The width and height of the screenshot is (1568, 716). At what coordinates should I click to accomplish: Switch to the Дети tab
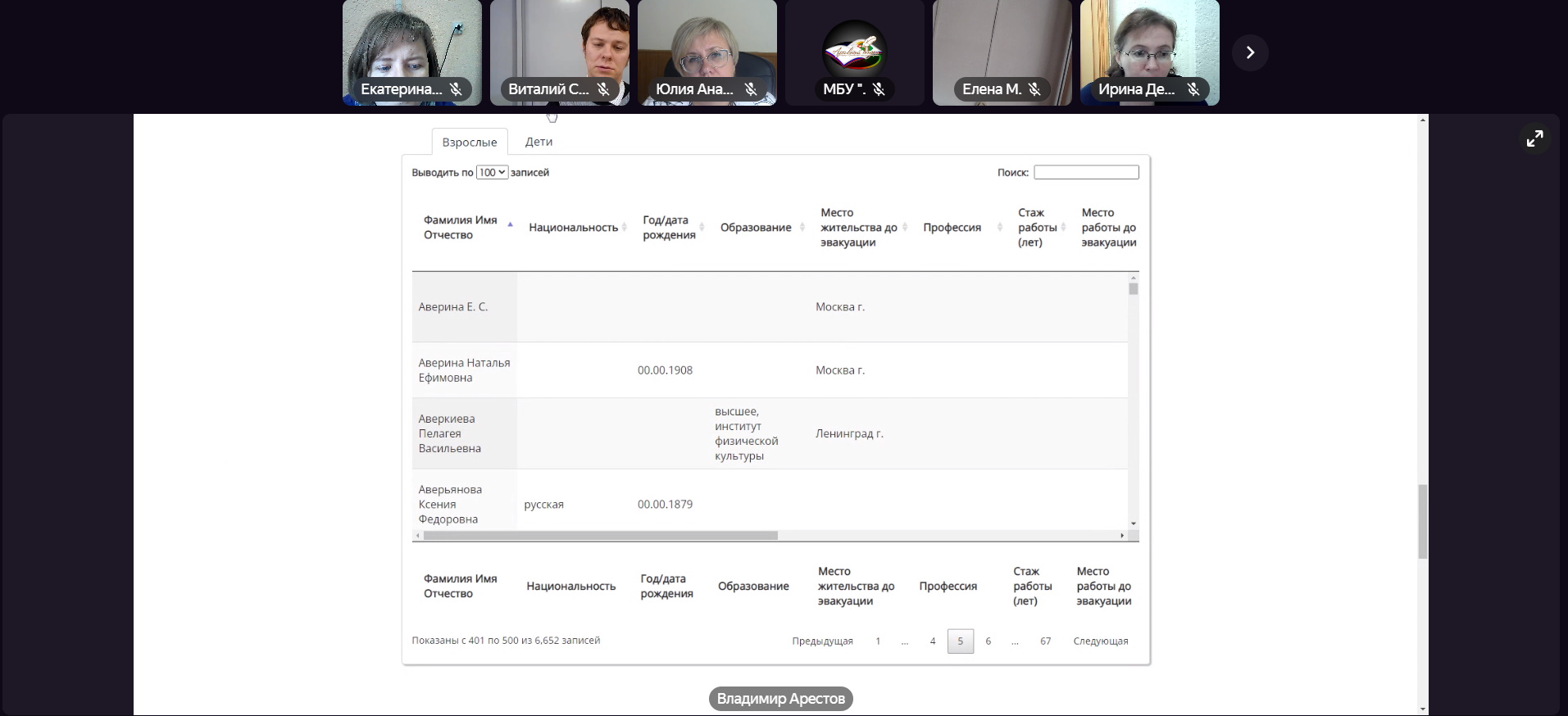click(x=539, y=142)
